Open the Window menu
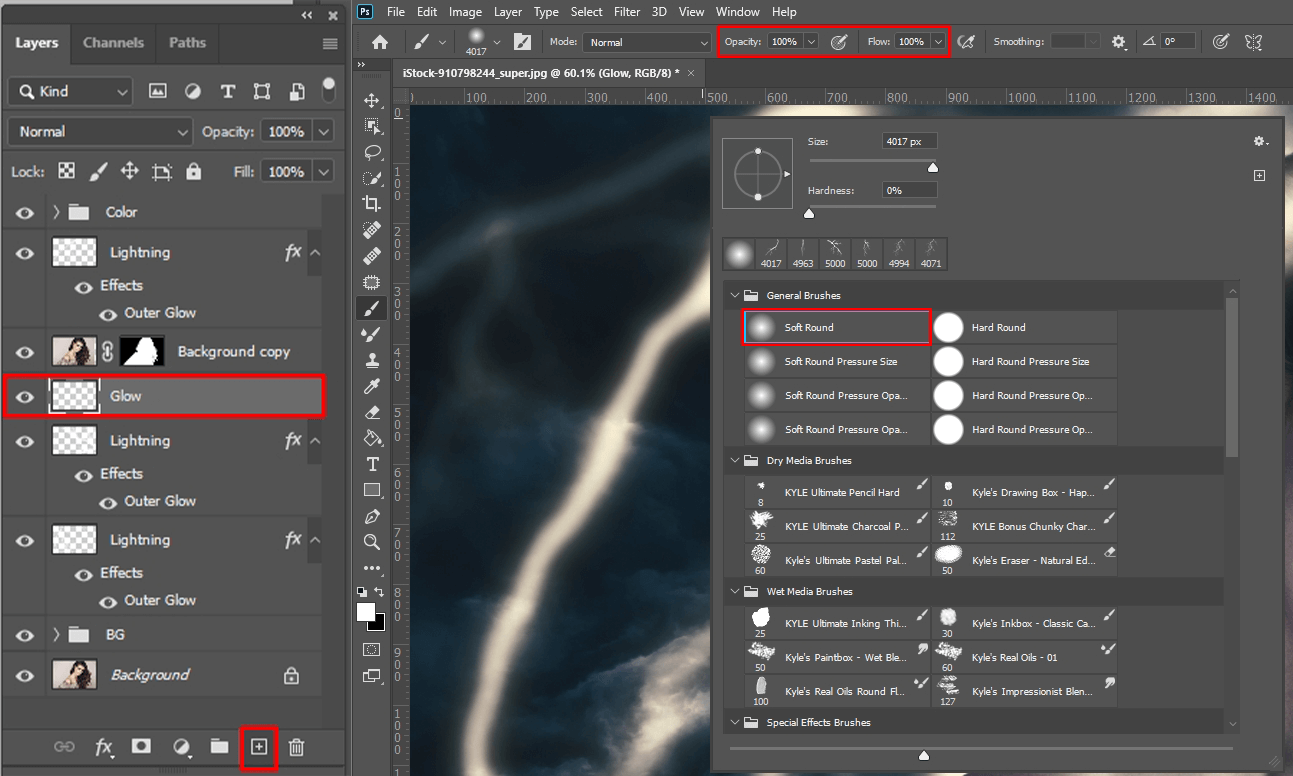Viewport: 1293px width, 776px height. pos(738,12)
